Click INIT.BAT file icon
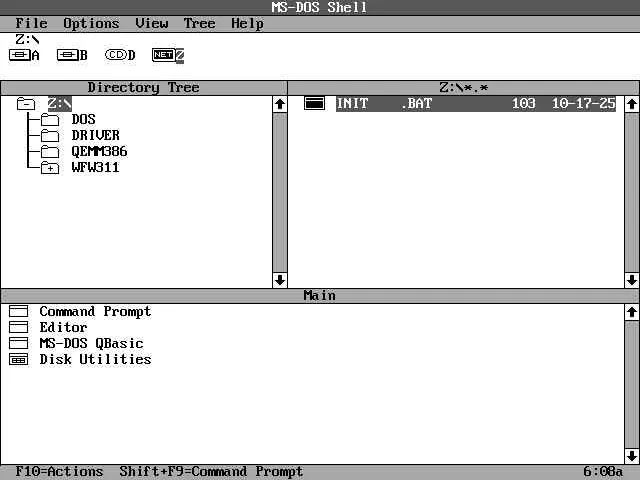The height and width of the screenshot is (480, 640). pyautogui.click(x=314, y=103)
